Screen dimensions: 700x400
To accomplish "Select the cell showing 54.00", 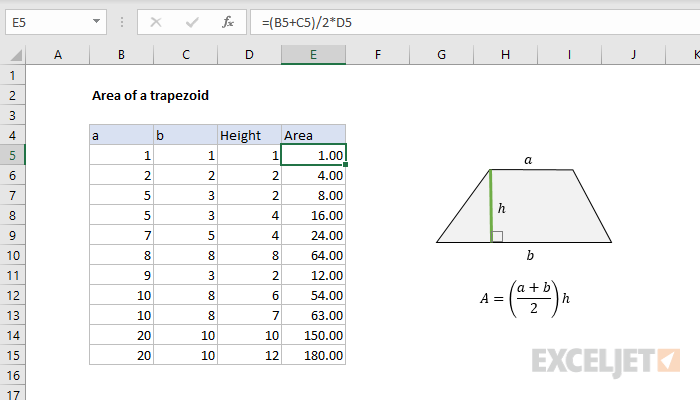I will pos(313,296).
